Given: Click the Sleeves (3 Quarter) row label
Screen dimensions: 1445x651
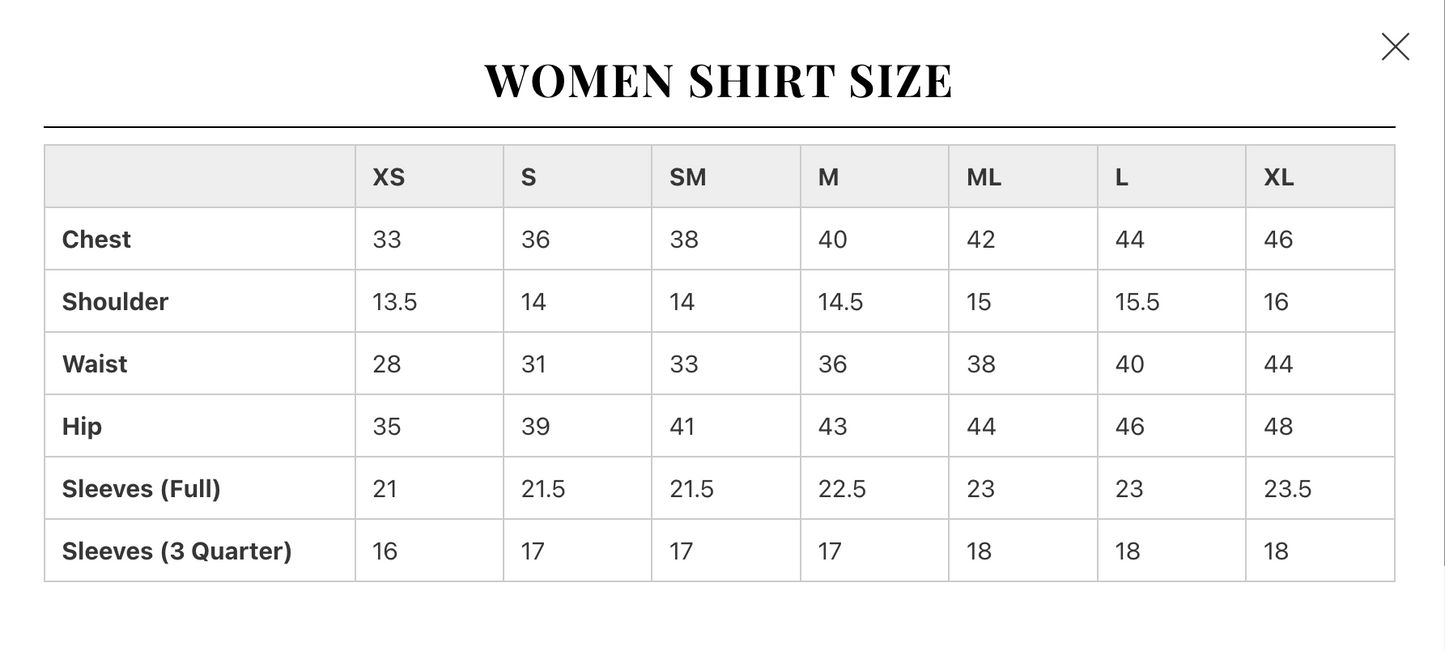Looking at the screenshot, I should coord(177,551).
